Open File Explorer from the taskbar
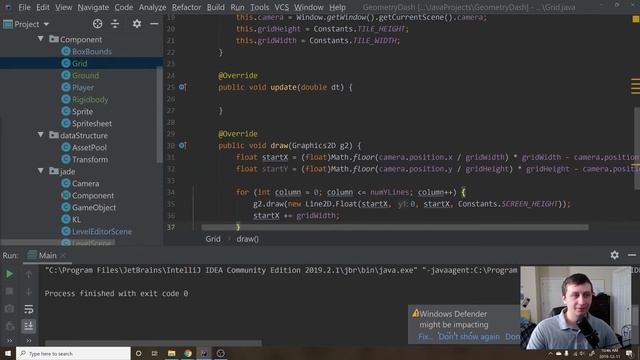 click(171, 353)
